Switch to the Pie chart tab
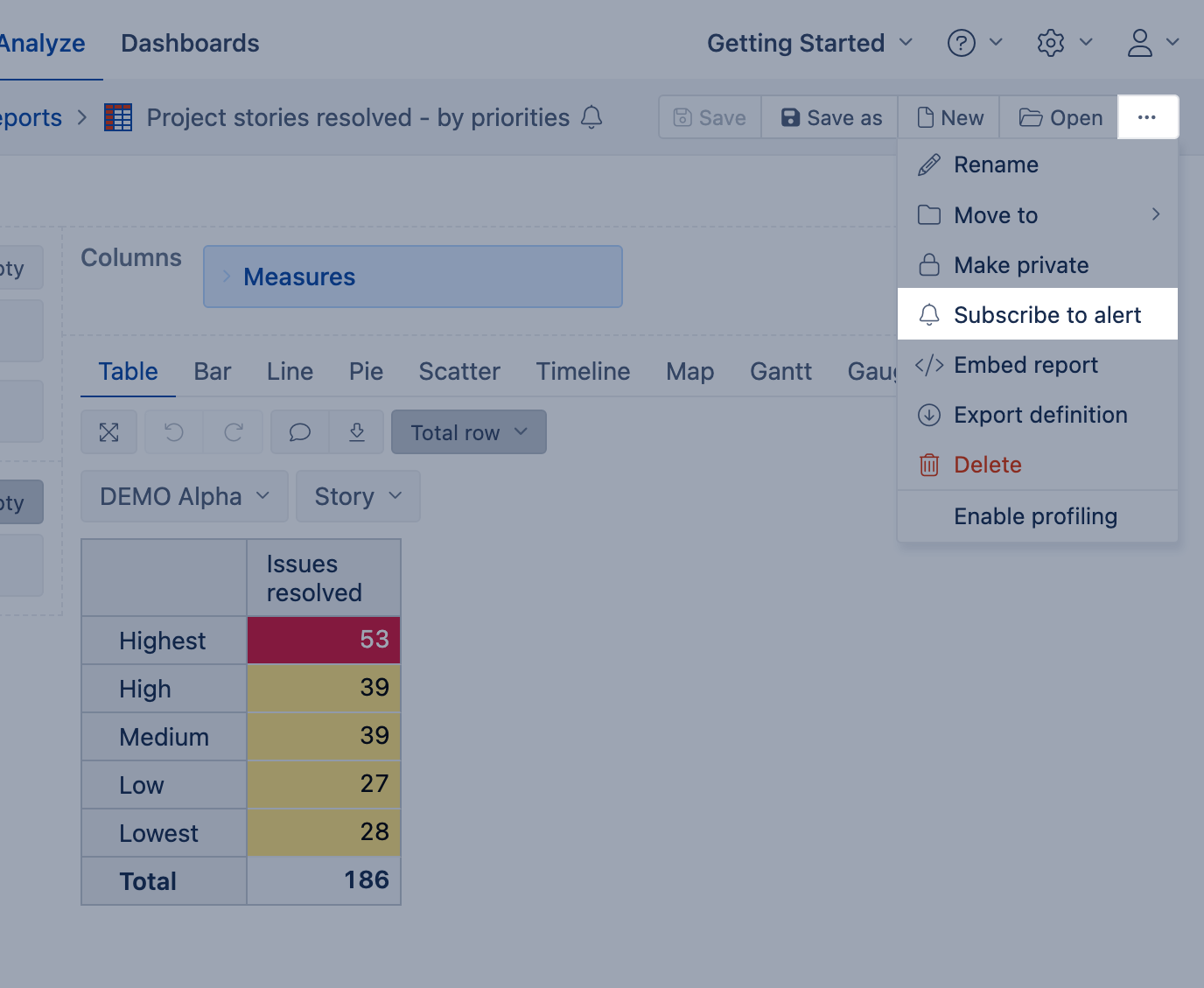The width and height of the screenshot is (1204, 988). [366, 372]
